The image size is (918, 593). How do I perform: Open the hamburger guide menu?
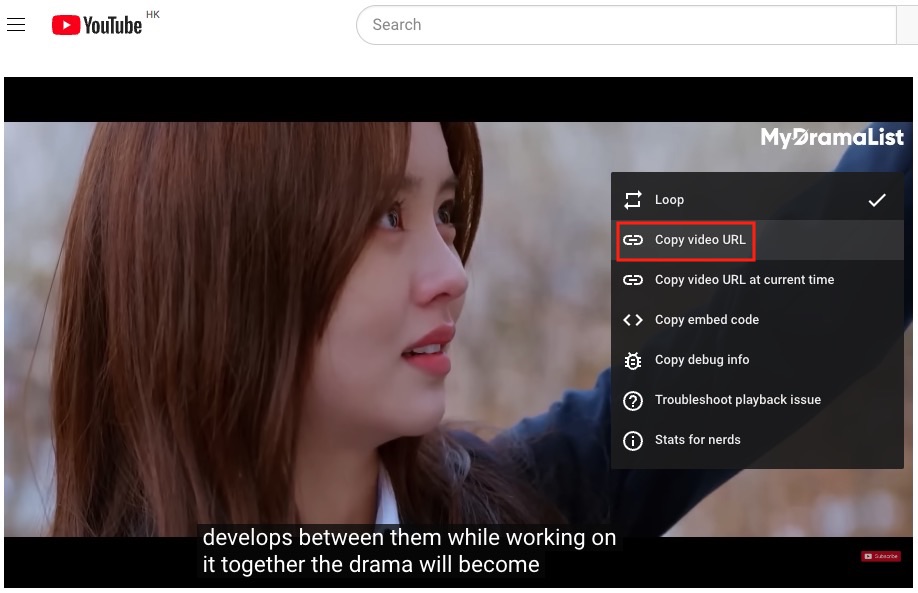[x=16, y=25]
